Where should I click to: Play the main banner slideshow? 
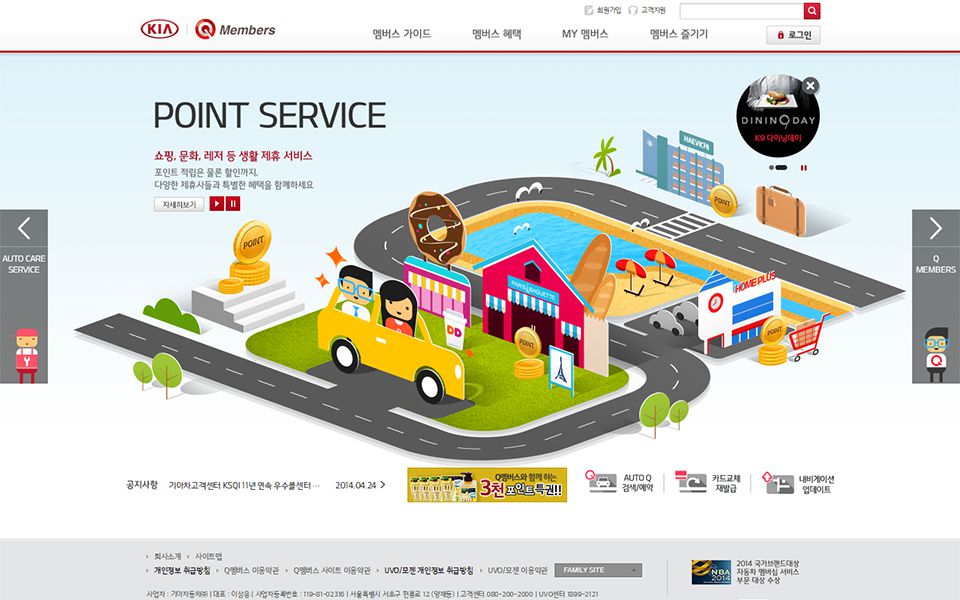[x=217, y=204]
